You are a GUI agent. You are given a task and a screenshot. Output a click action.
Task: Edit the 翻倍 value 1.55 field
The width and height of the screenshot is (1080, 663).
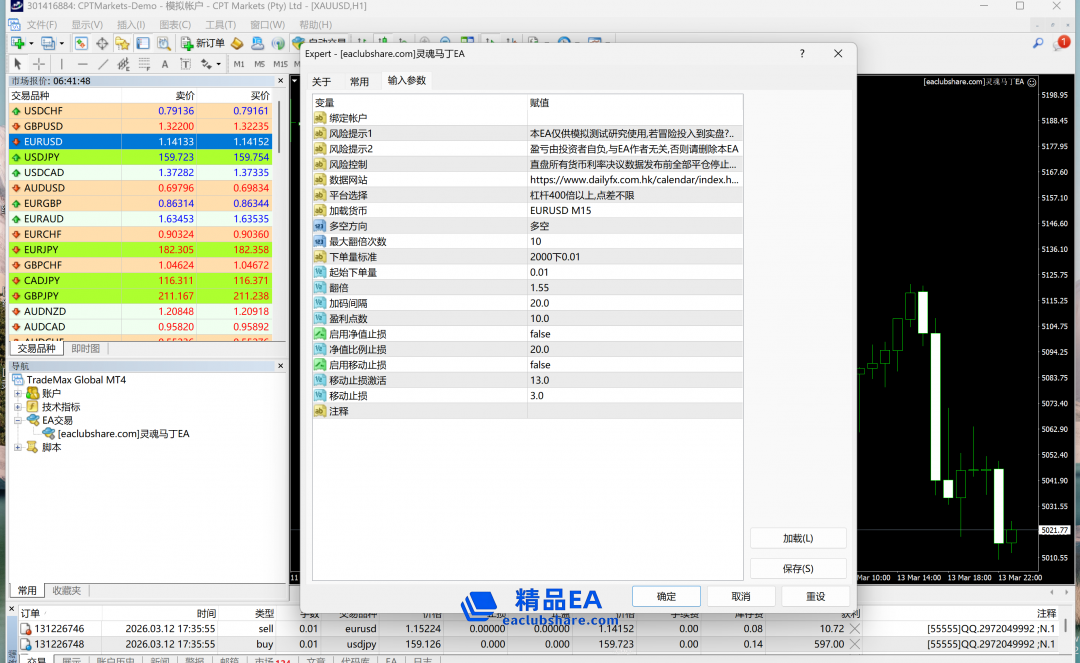[634, 288]
